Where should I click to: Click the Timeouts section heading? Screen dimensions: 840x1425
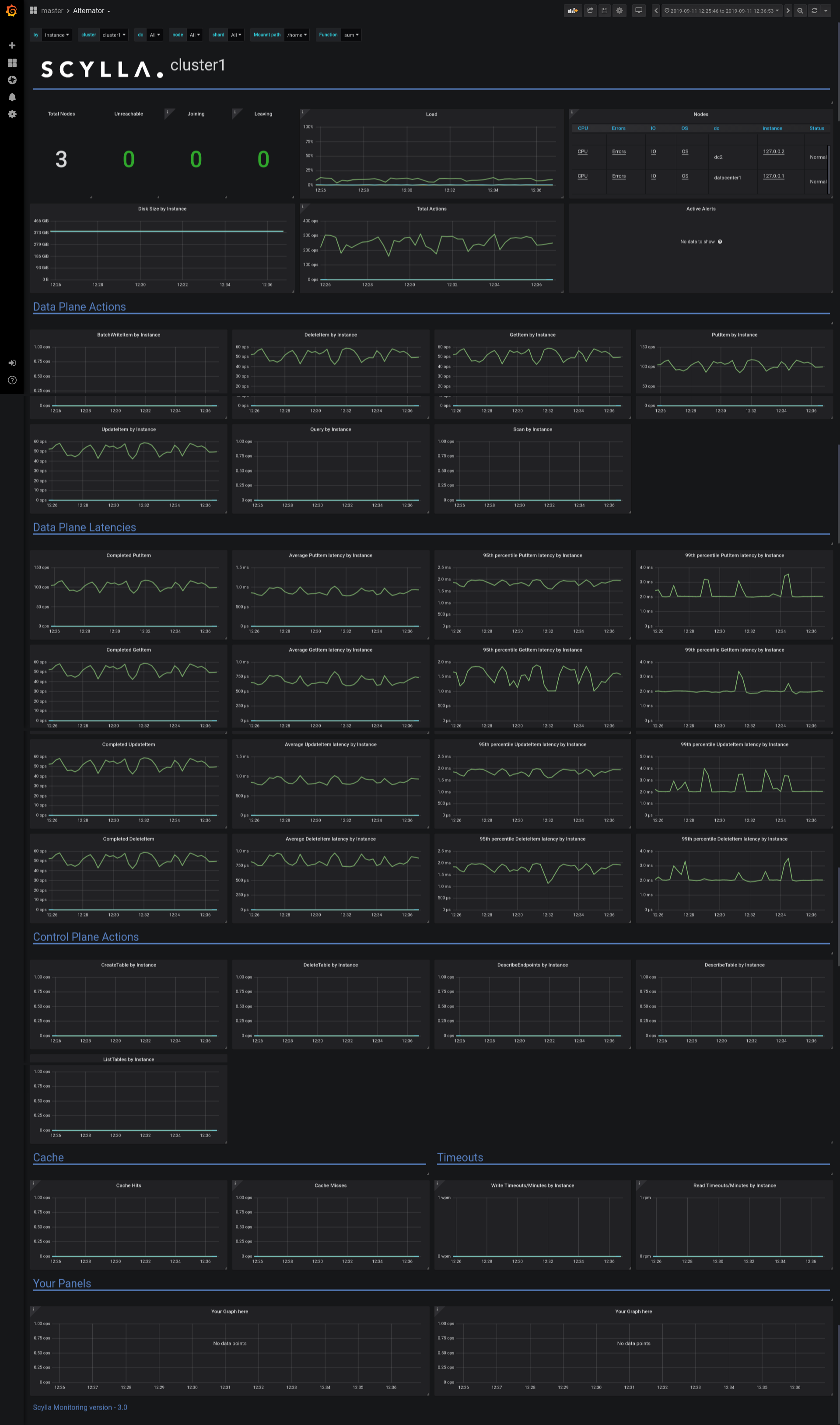click(460, 1157)
